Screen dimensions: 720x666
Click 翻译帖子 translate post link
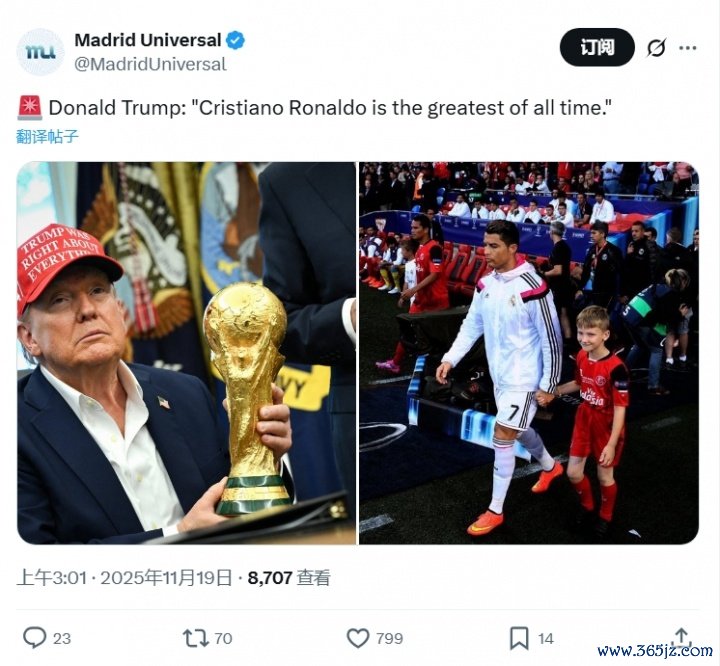tap(47, 136)
